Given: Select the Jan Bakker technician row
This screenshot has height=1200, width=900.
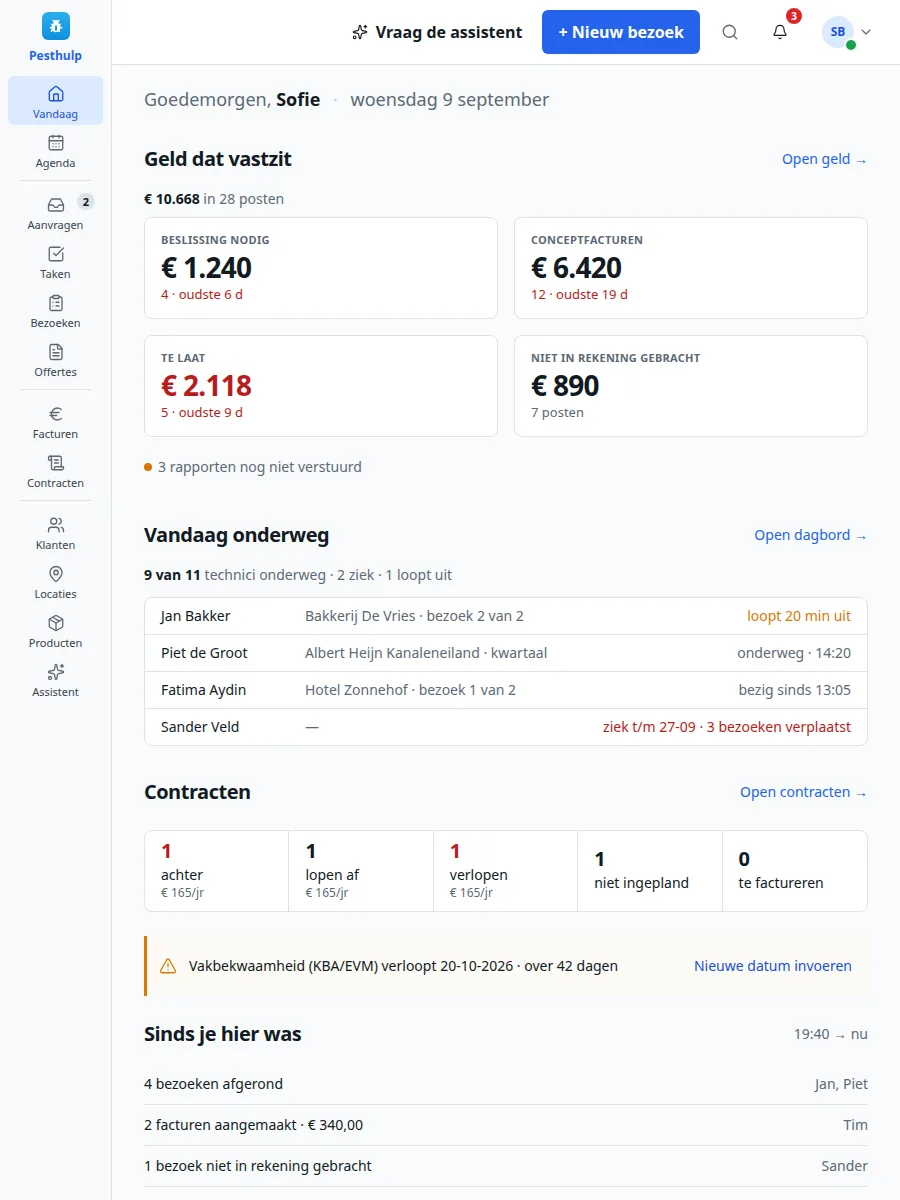Looking at the screenshot, I should click(506, 616).
